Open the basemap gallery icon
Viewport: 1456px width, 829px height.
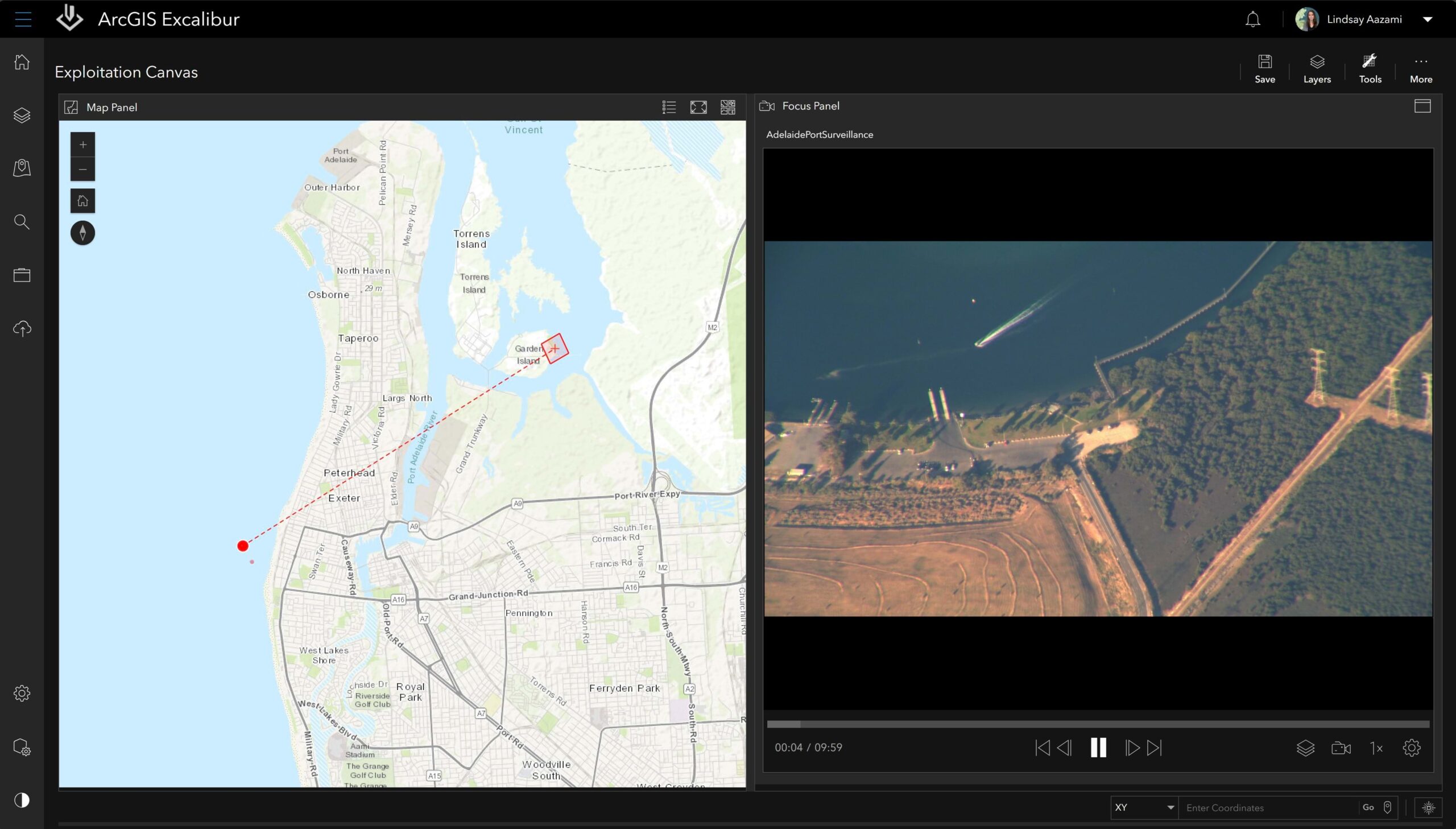(727, 107)
